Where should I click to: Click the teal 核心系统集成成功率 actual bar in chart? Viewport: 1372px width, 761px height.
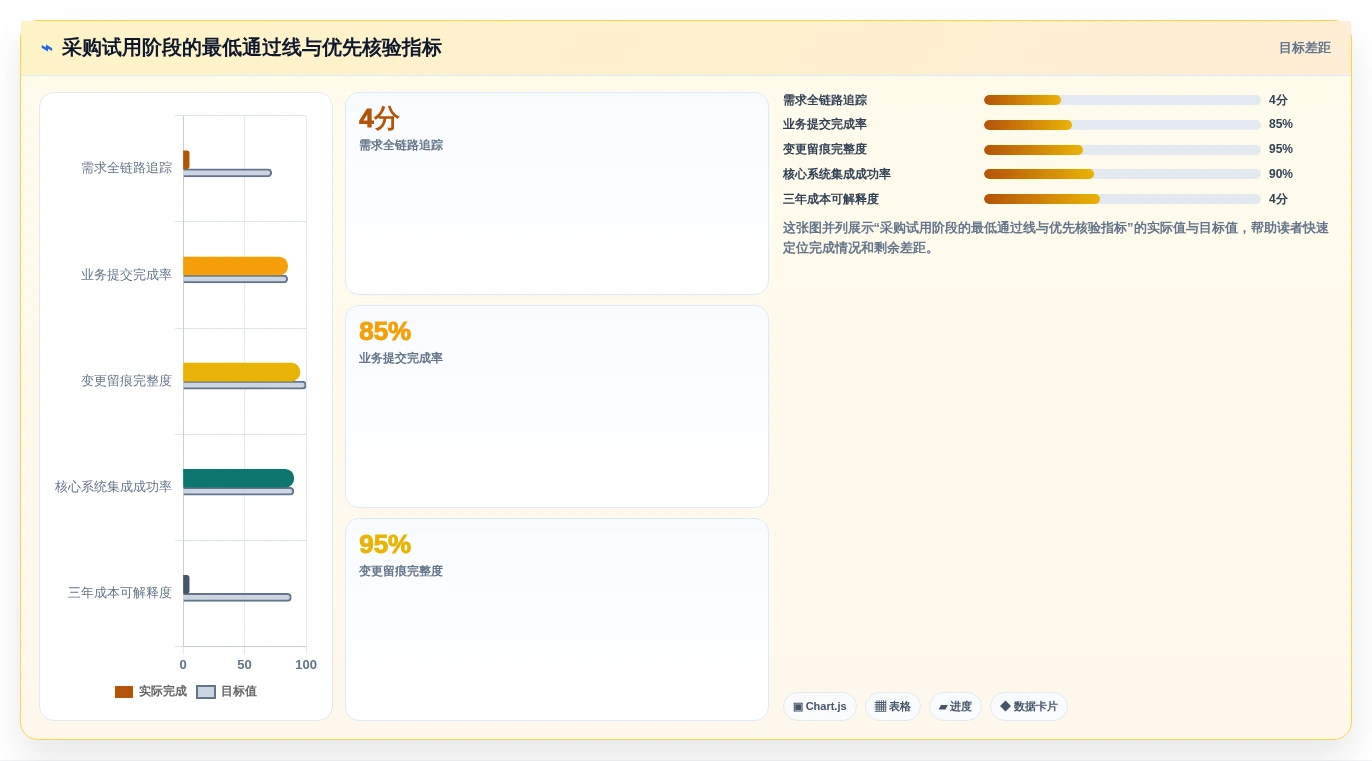click(x=238, y=478)
